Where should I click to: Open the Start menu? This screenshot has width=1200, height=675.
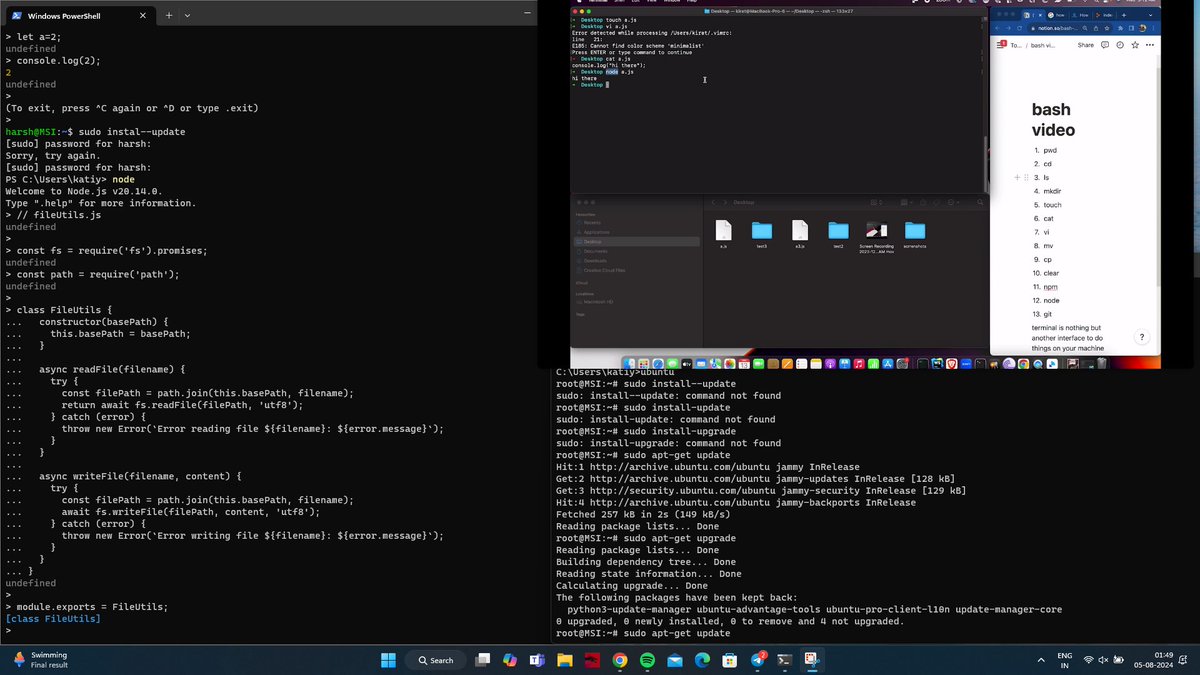pyautogui.click(x=388, y=660)
